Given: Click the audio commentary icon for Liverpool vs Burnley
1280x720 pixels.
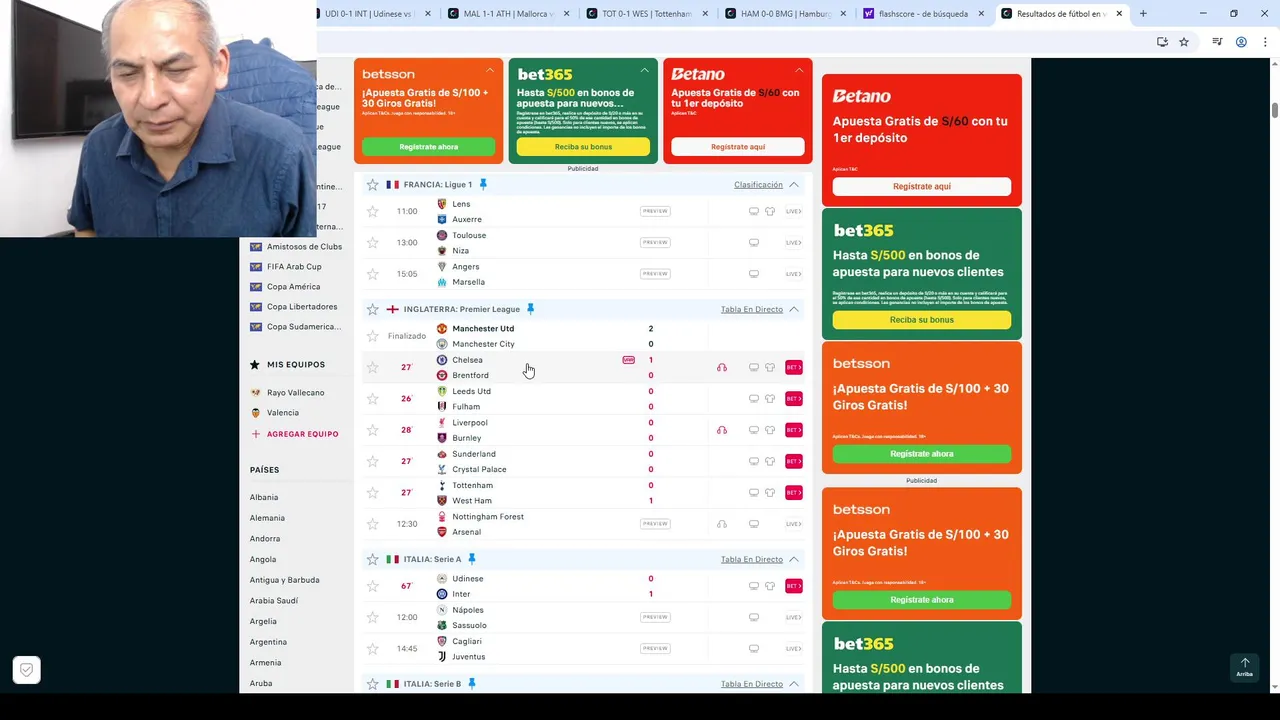Looking at the screenshot, I should tap(722, 430).
